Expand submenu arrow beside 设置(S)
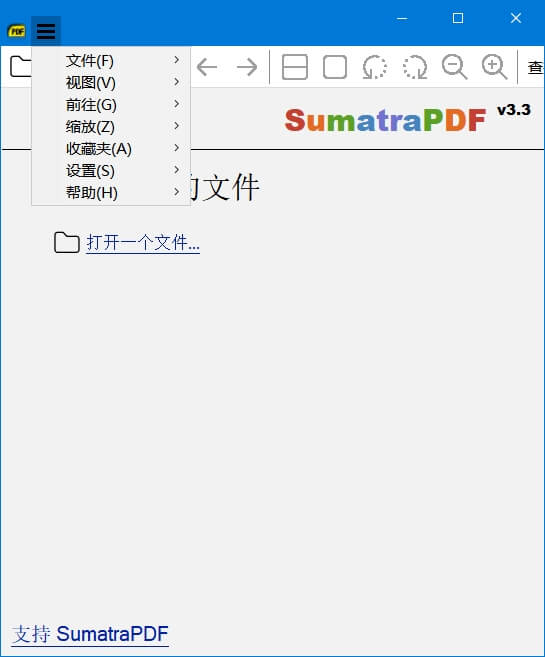Image resolution: width=545 pixels, height=657 pixels. pos(176,170)
